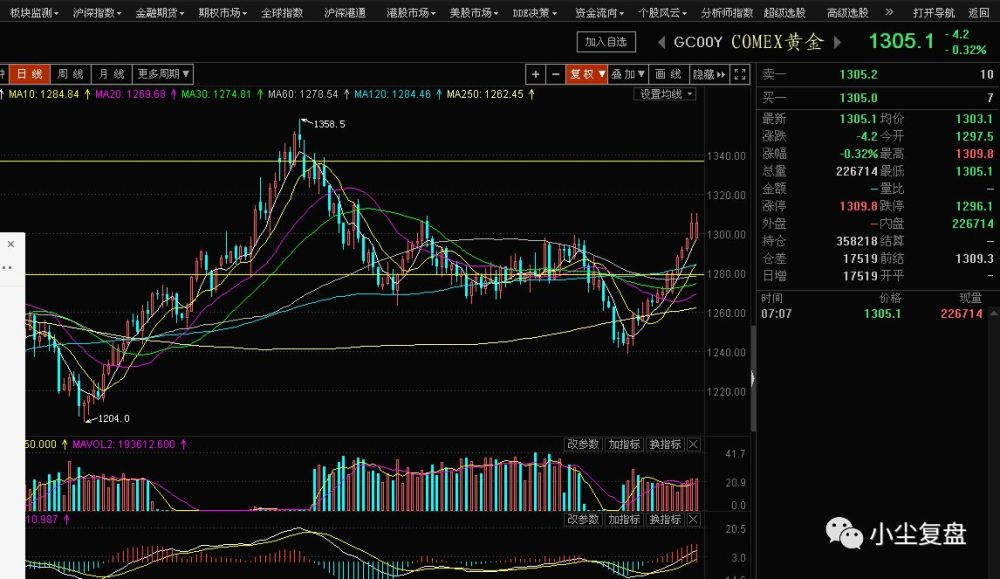This screenshot has height=579, width=1000.
Task: Expand 美股市场 dropdown menu
Action: [474, 12]
